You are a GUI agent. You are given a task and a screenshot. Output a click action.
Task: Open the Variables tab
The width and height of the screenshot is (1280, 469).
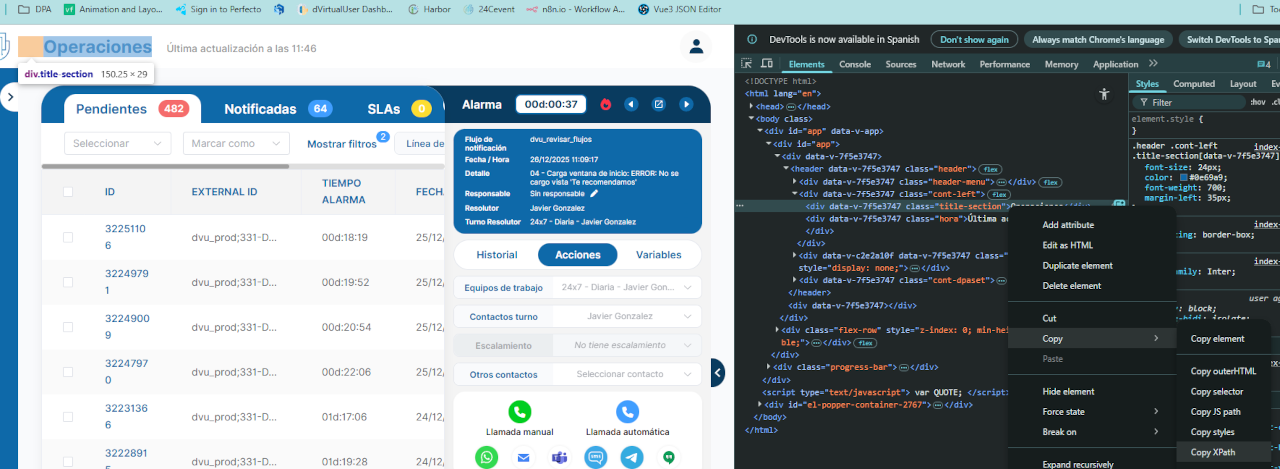click(x=657, y=255)
